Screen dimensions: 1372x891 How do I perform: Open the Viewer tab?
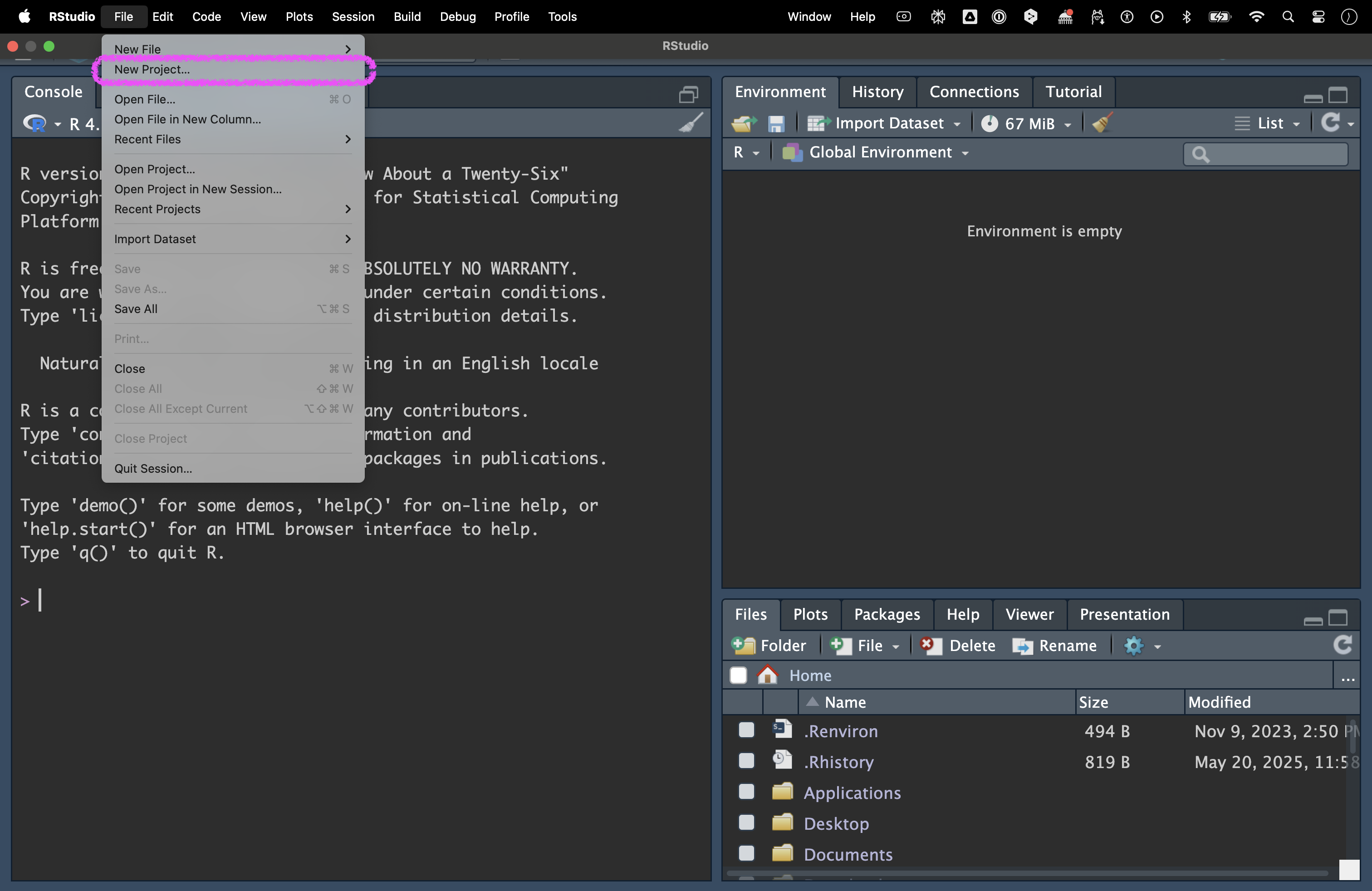click(1029, 614)
